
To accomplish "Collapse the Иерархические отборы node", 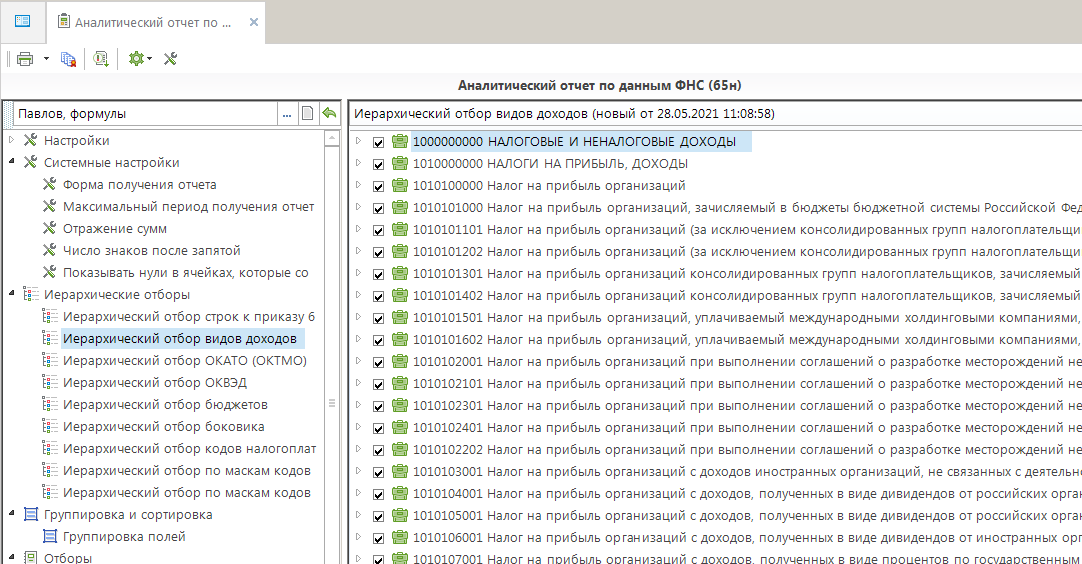I will [12, 294].
